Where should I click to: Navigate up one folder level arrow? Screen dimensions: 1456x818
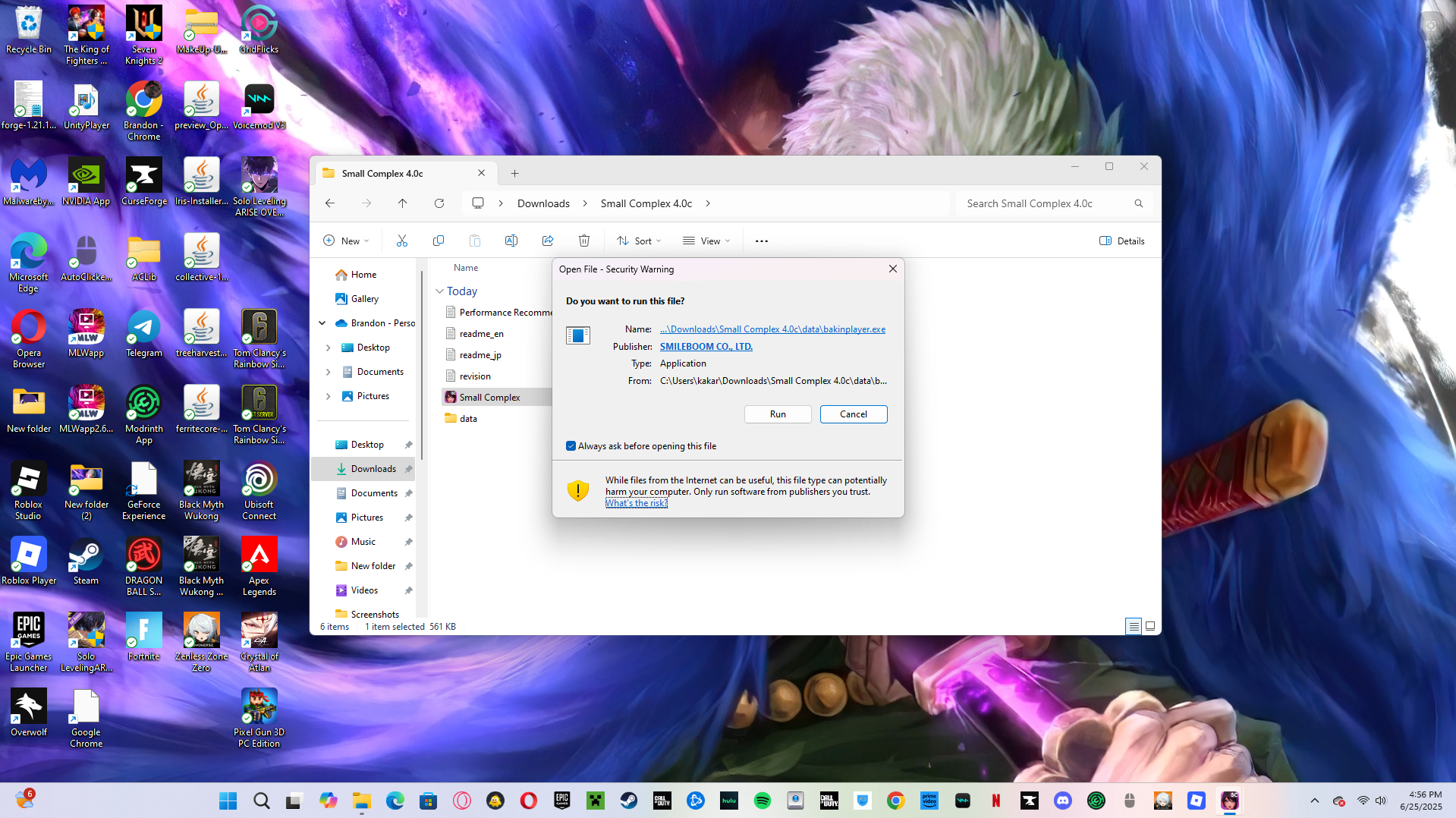click(403, 203)
